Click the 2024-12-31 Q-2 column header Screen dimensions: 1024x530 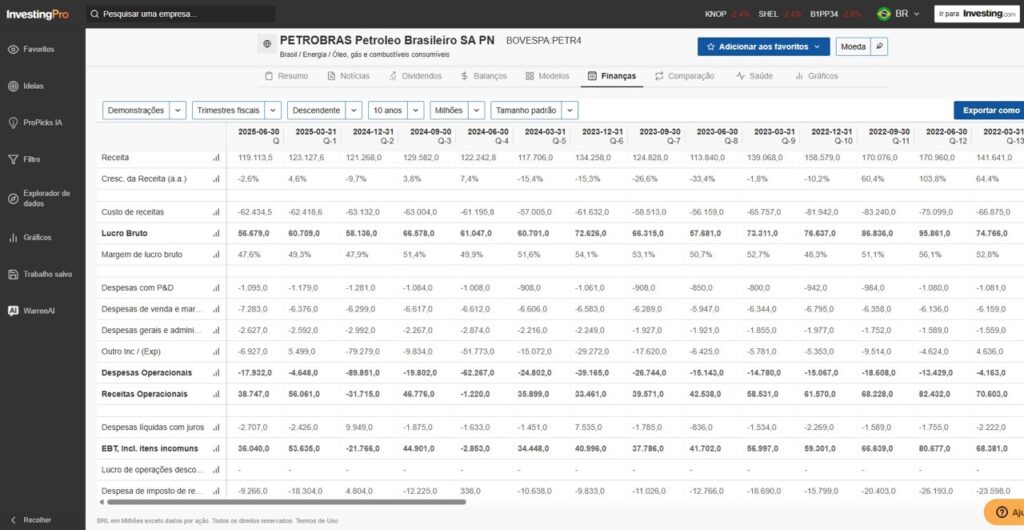pyautogui.click(x=375, y=136)
